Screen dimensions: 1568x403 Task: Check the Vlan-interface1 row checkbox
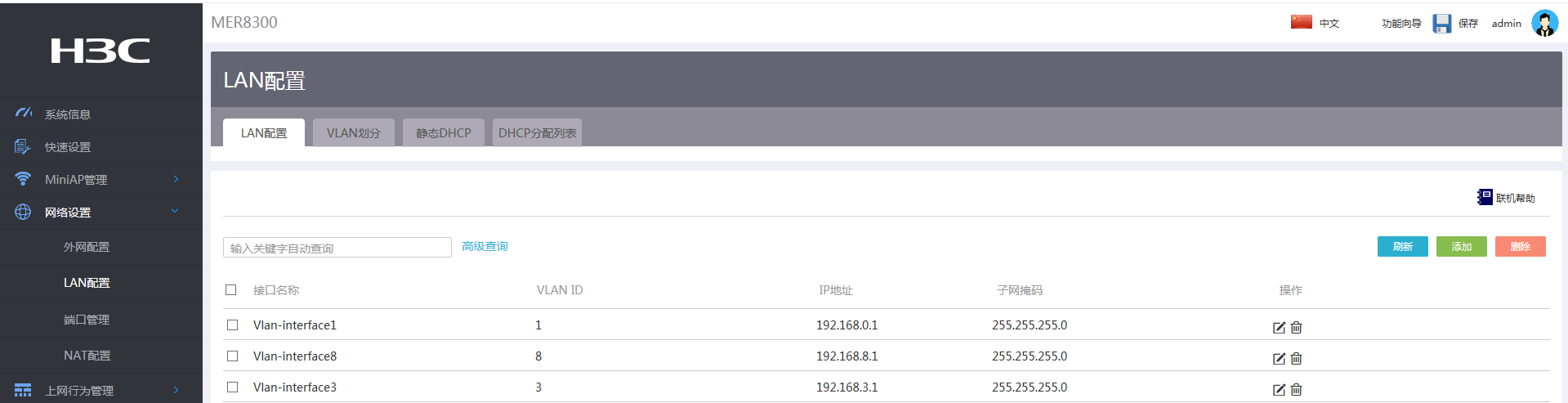[x=233, y=325]
